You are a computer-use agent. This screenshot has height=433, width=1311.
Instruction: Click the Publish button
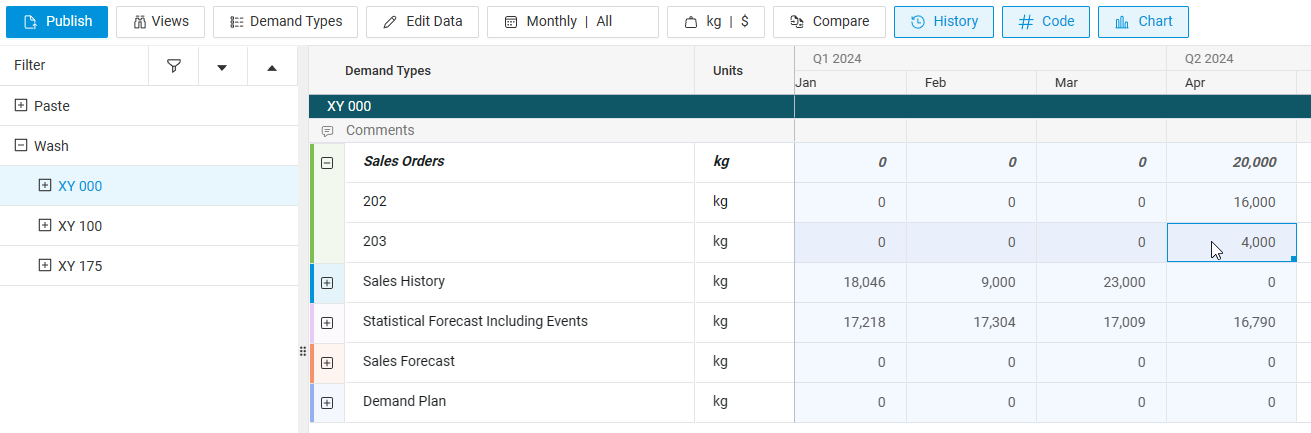click(57, 21)
